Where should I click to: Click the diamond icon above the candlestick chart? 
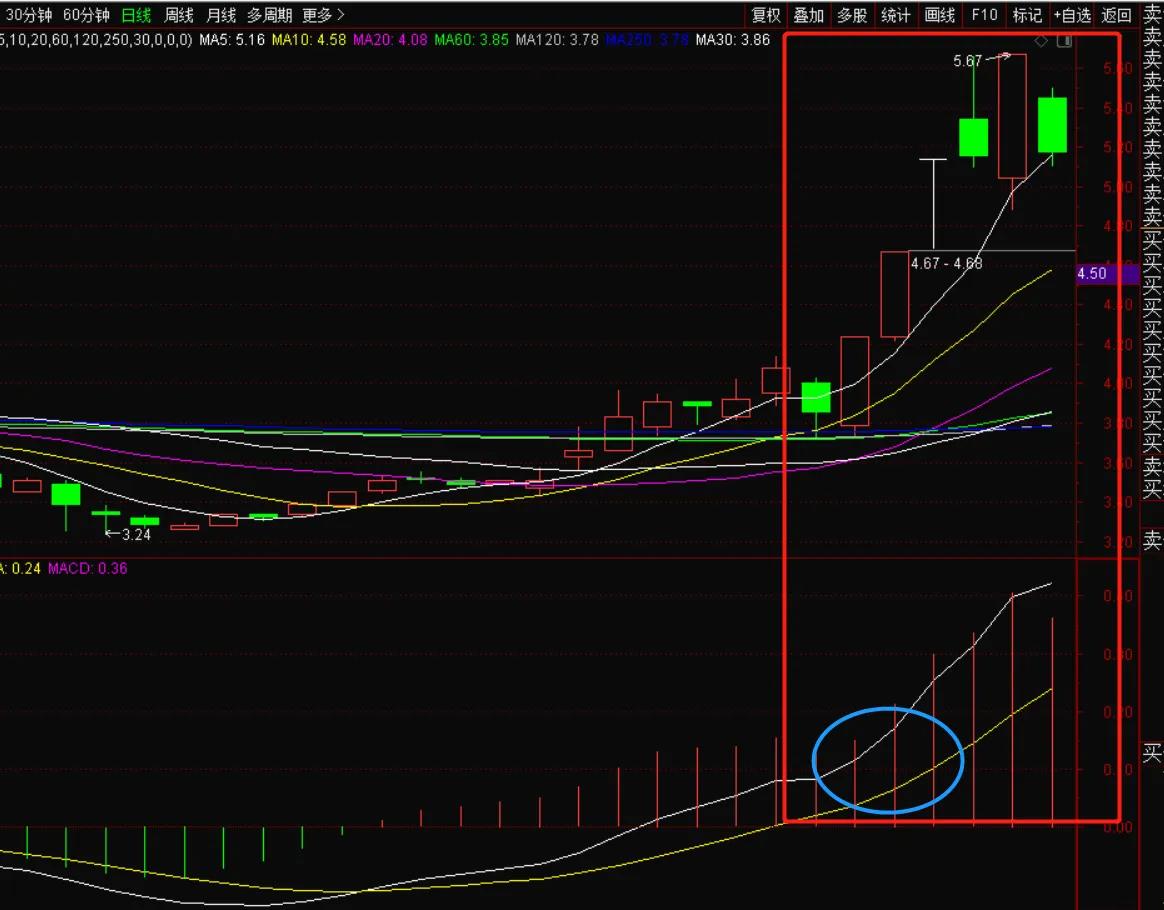pos(1042,42)
